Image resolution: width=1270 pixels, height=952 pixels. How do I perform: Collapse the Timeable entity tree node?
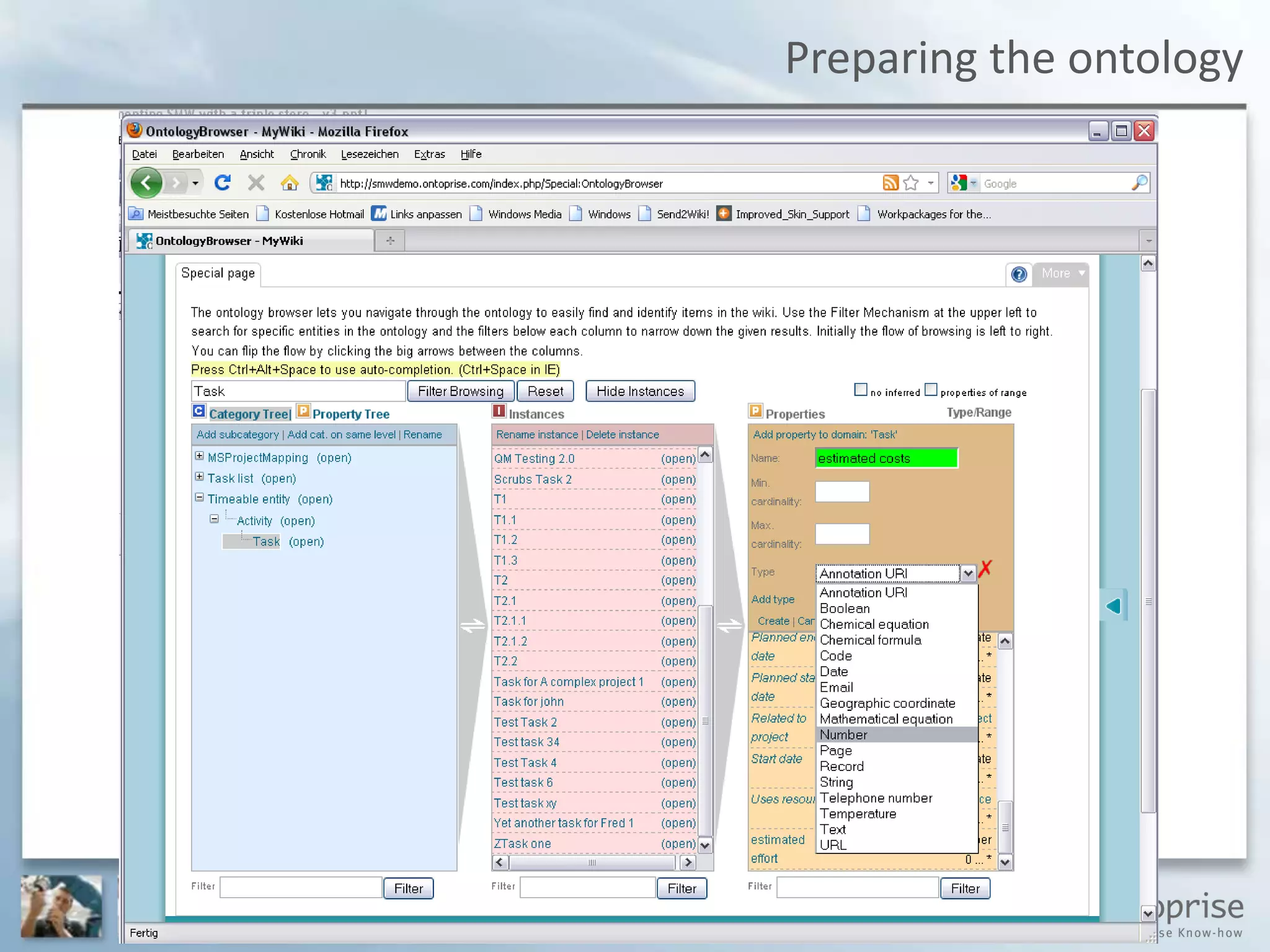[x=199, y=498]
